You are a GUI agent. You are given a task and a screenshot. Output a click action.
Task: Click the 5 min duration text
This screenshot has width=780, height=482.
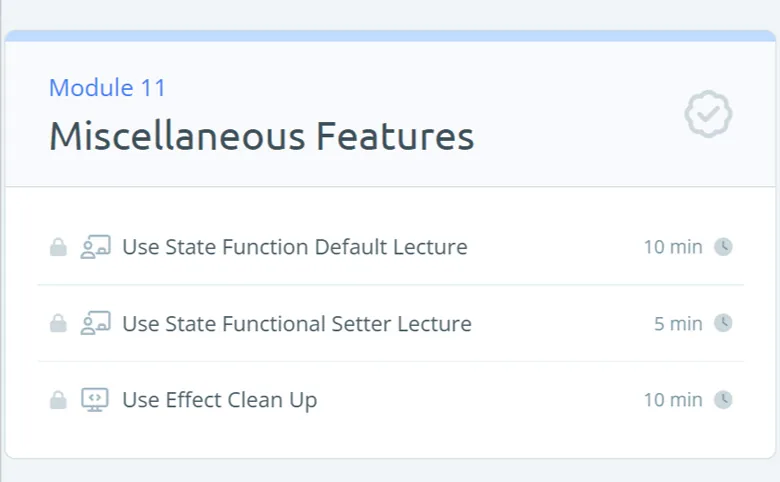(678, 324)
